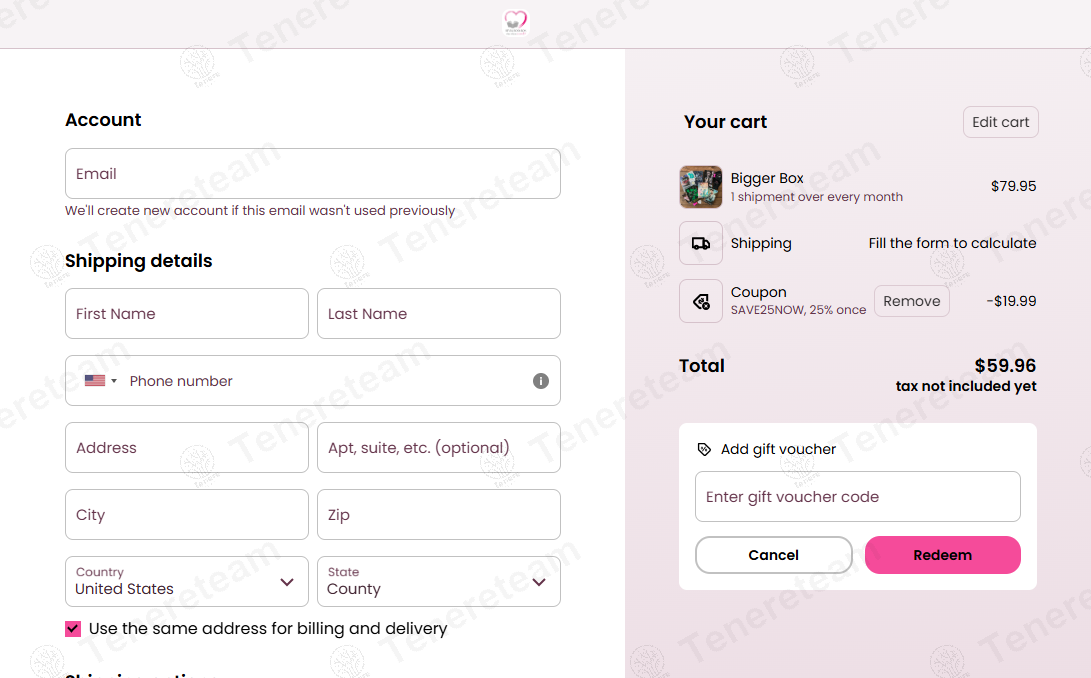The width and height of the screenshot is (1091, 678).
Task: Open the phone country code selector arrow
Action: click(113, 381)
